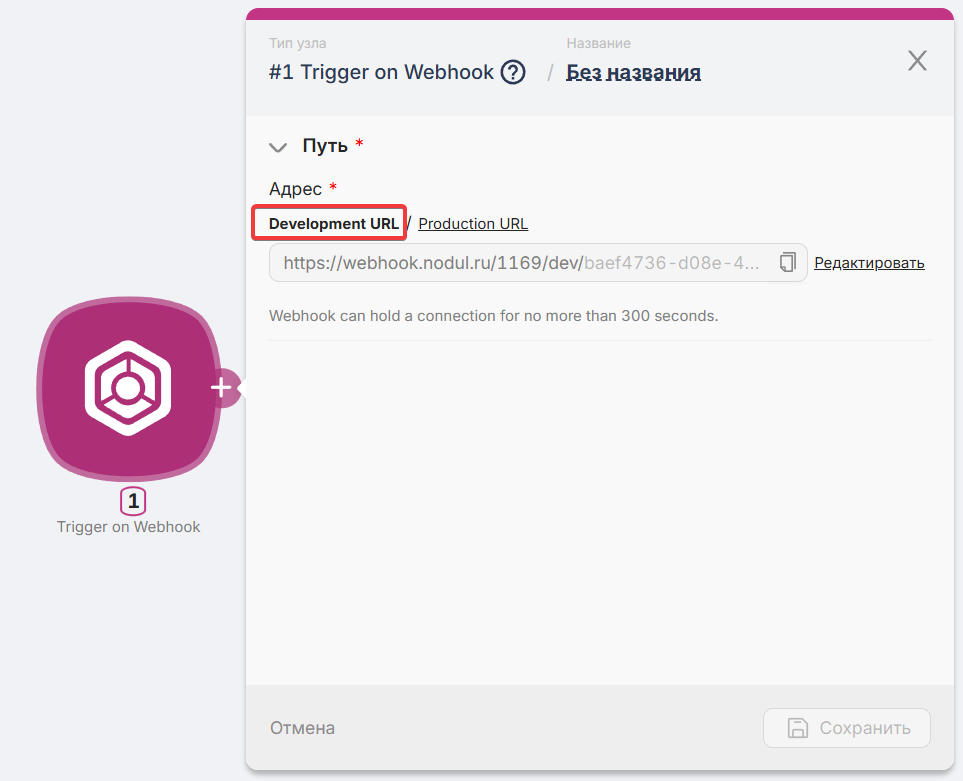Select the Trigger on Webhook node icon
963x781 pixels.
tap(128, 388)
